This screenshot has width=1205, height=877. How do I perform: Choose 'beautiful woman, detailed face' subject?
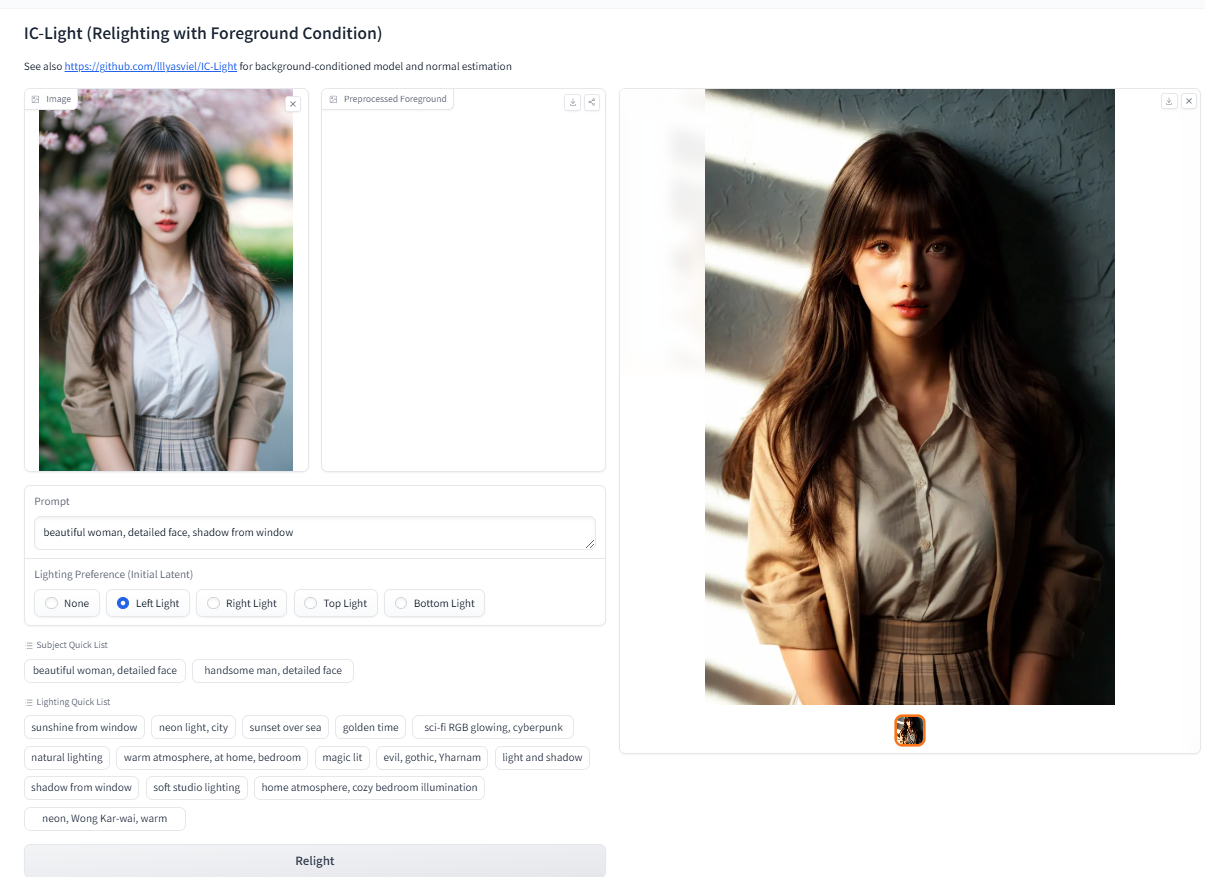pyautogui.click(x=105, y=670)
